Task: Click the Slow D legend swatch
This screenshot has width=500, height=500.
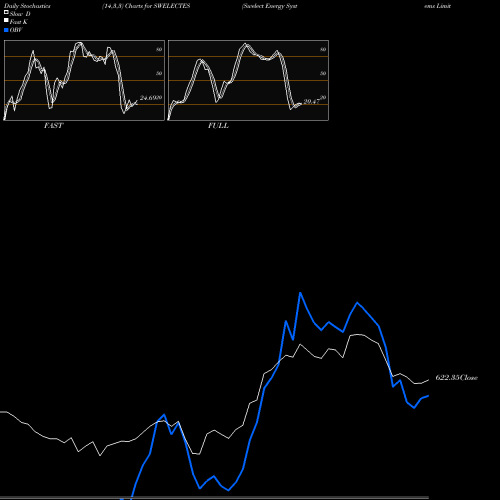Action: (x=6, y=12)
